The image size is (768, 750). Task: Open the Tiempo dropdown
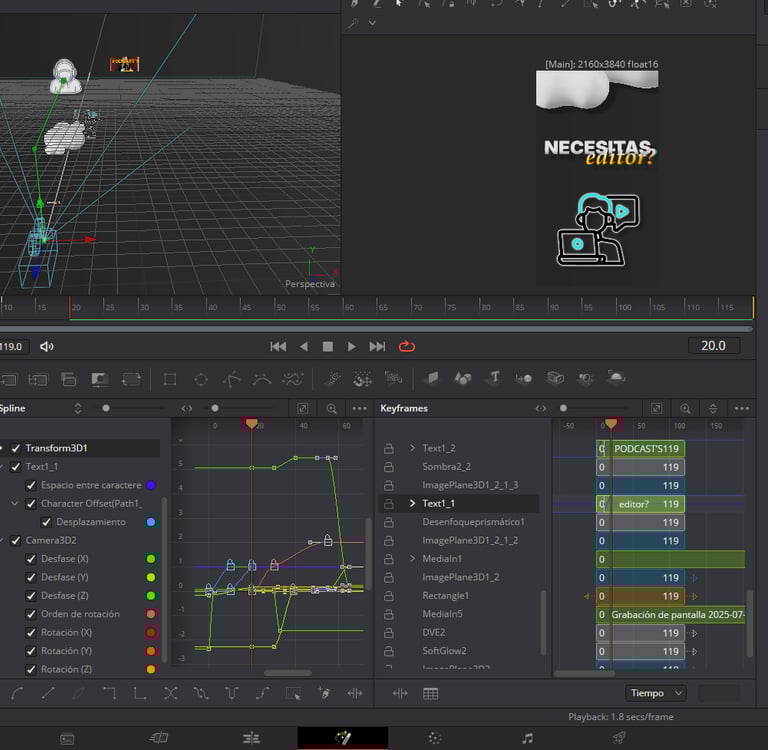656,693
